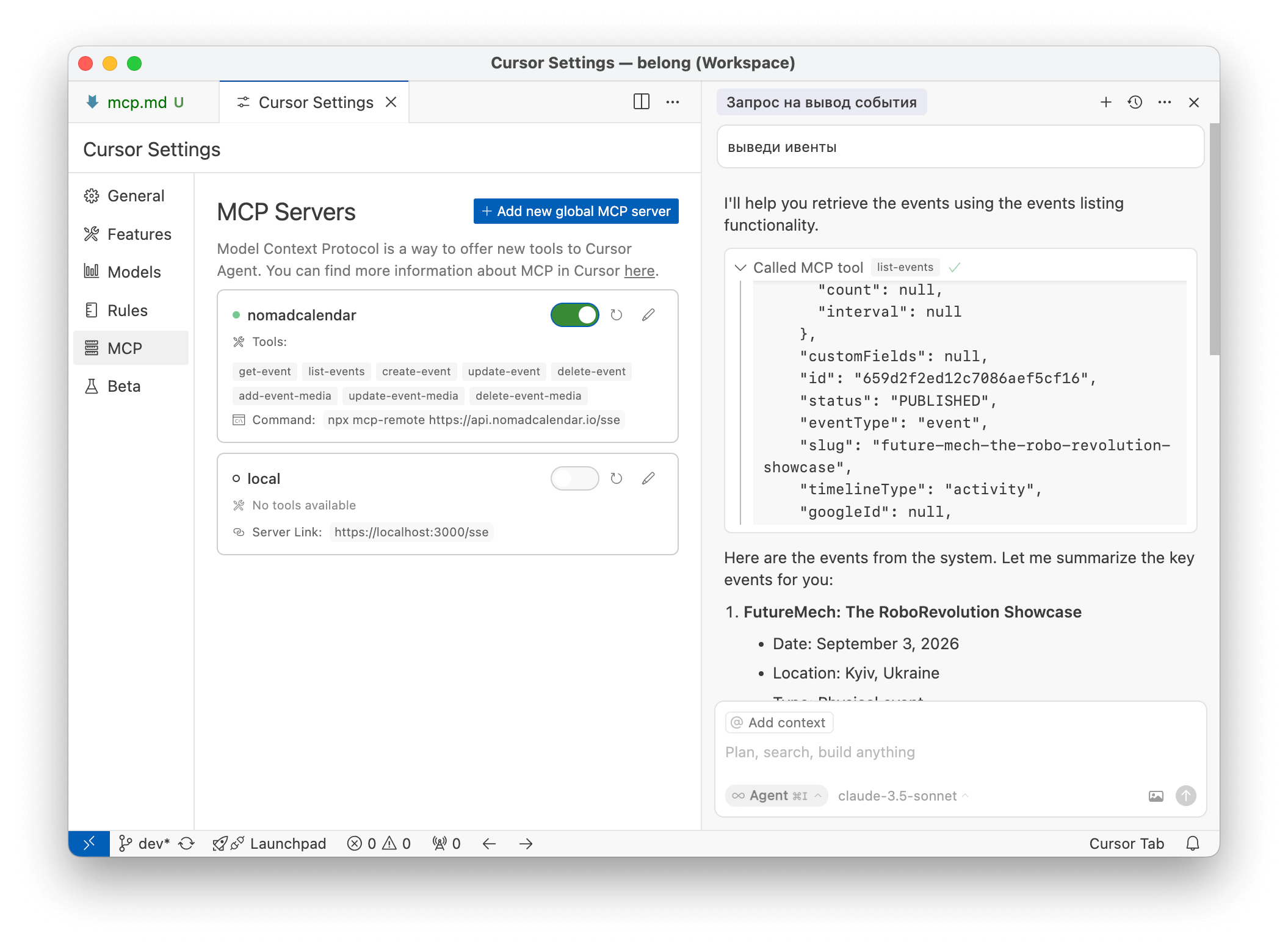
Task: Edit the local server configuration
Action: (x=648, y=478)
